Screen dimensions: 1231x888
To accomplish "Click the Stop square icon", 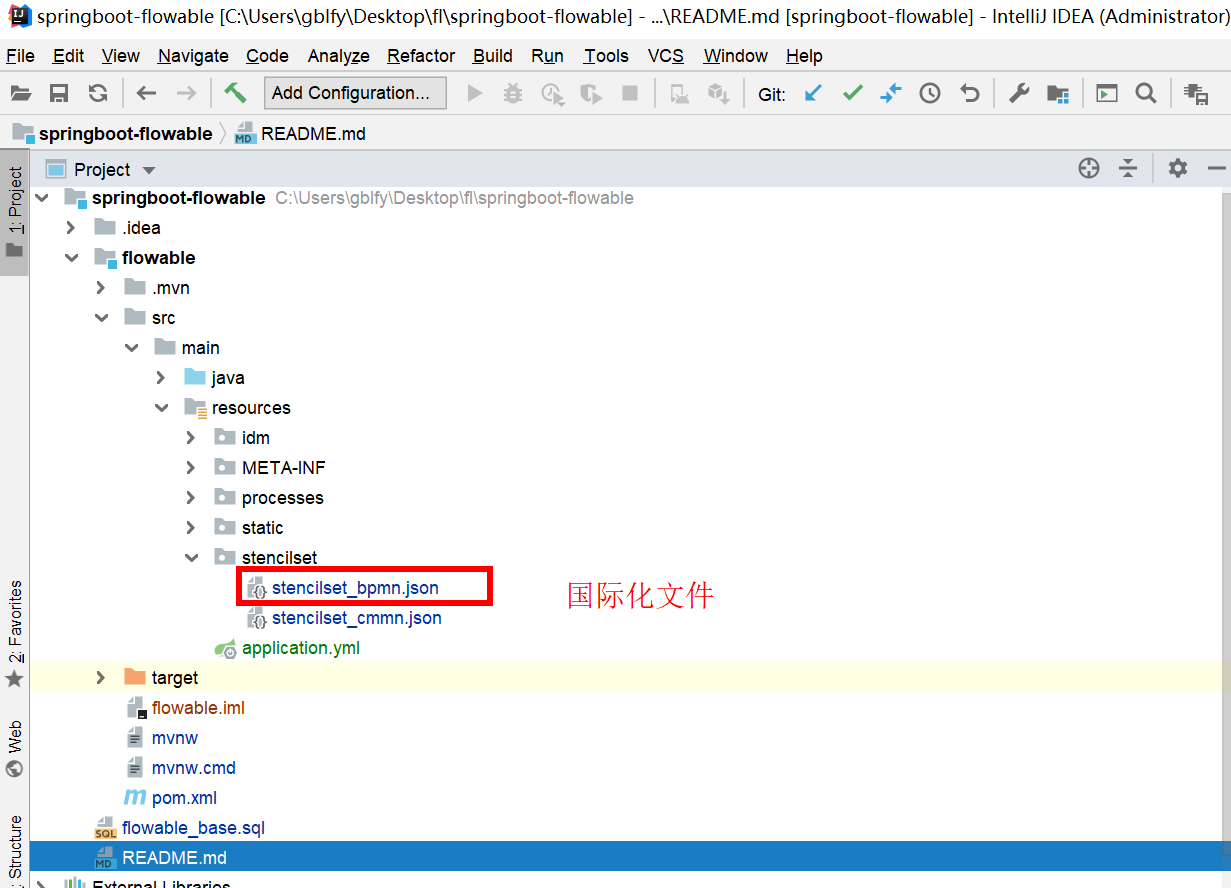I will pyautogui.click(x=630, y=93).
